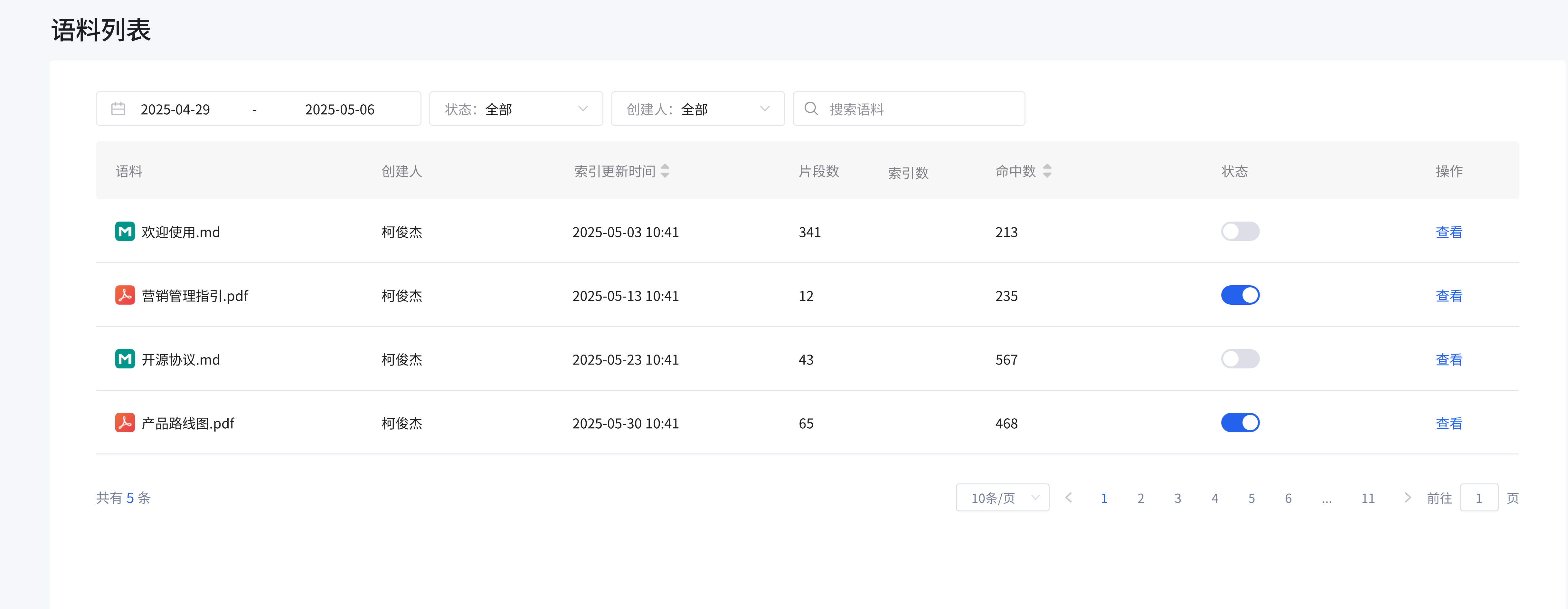The image size is (1568, 609).
Task: Click markdown icon of 开源协议.md
Action: (x=125, y=359)
